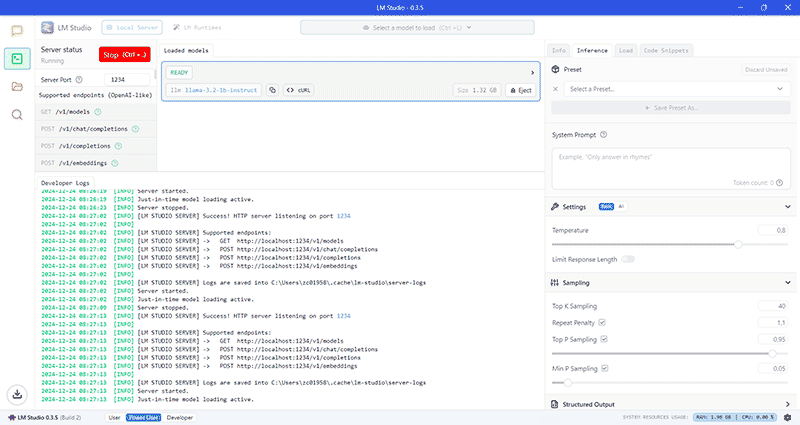The image size is (800, 425).
Task: Open the Chat section in the sidebar
Action: (x=17, y=31)
